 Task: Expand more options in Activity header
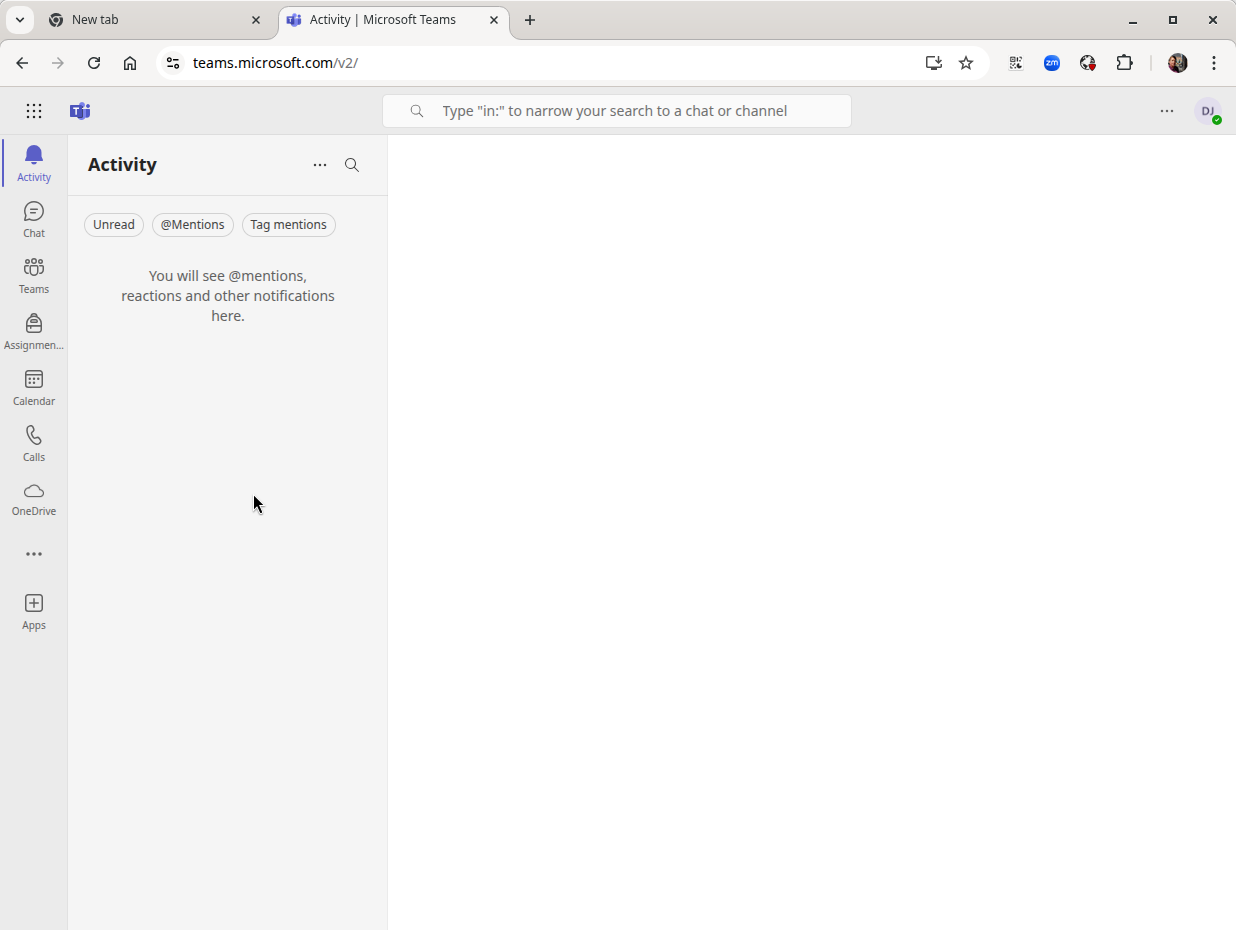pos(320,165)
